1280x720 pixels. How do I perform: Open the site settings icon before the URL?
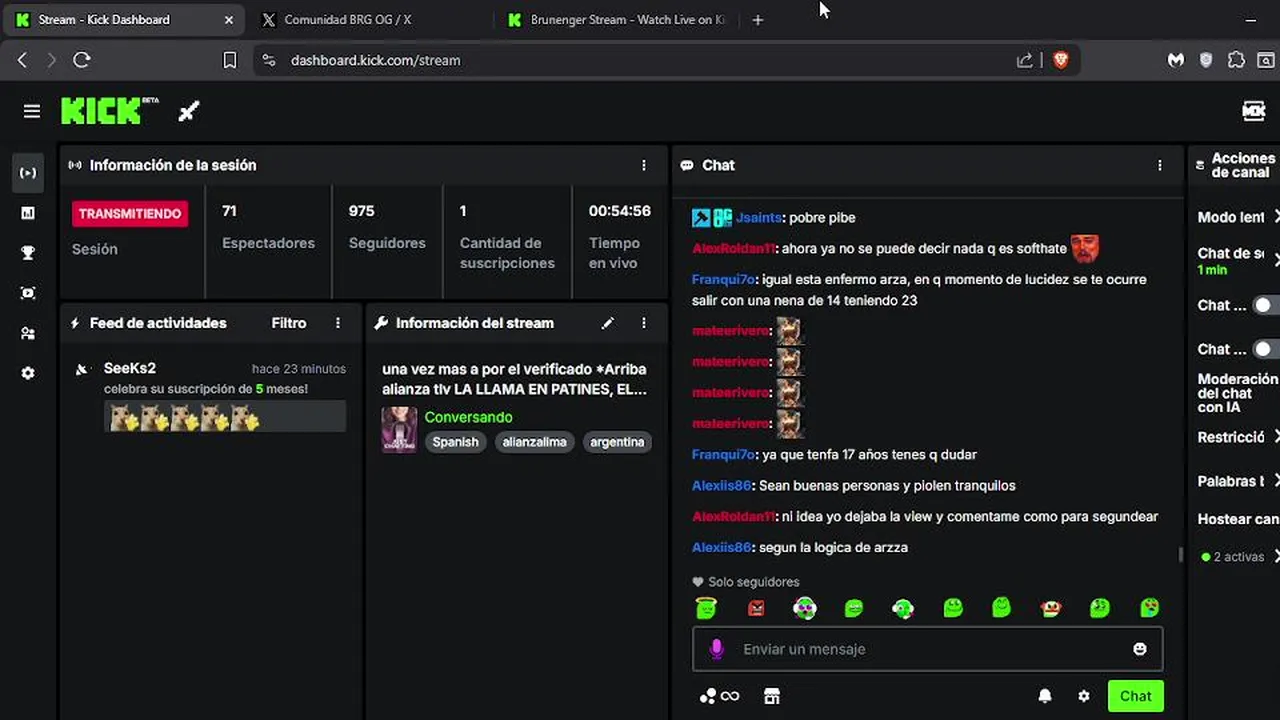(268, 60)
